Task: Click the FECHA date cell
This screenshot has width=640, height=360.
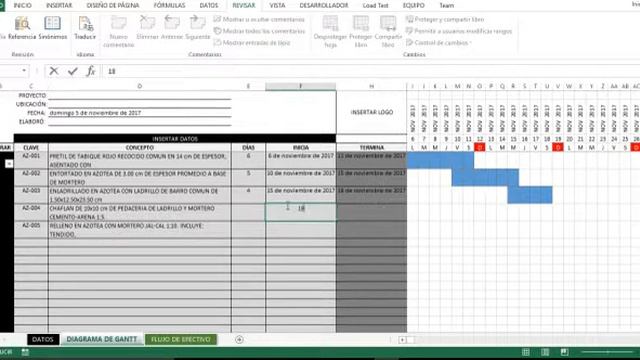Action: 140,113
